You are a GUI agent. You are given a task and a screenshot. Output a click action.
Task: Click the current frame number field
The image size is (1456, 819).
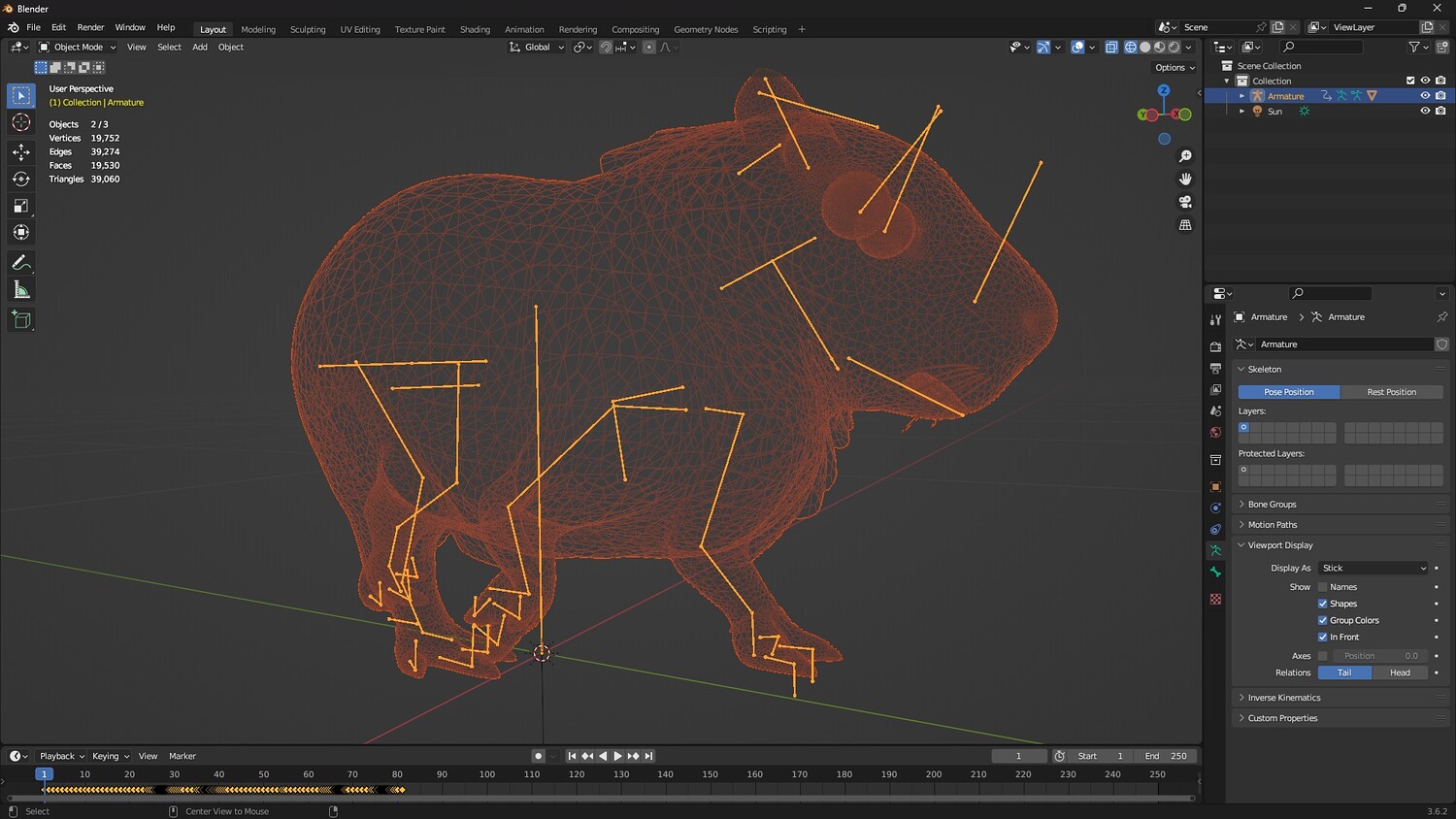[1018, 756]
